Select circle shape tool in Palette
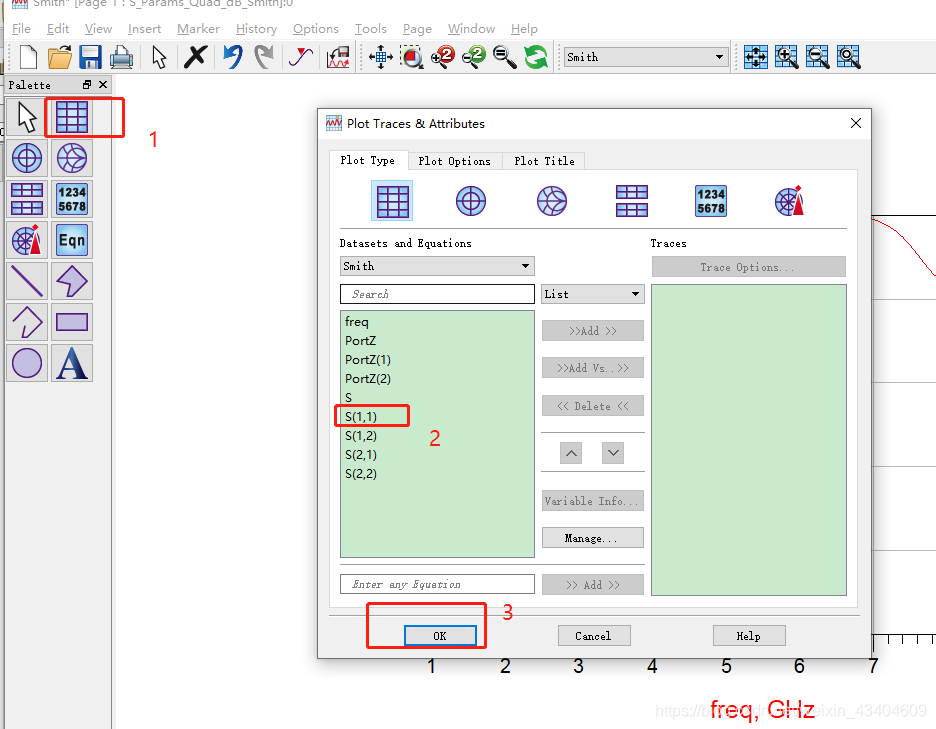This screenshot has height=729, width=936. (27, 363)
